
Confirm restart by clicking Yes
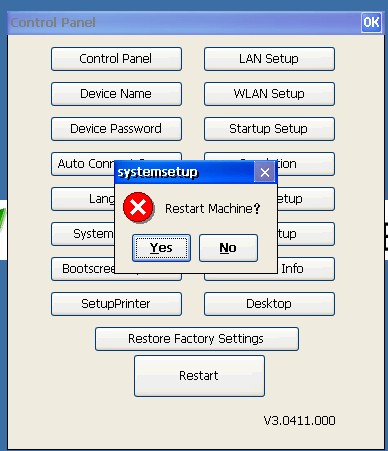(x=161, y=248)
